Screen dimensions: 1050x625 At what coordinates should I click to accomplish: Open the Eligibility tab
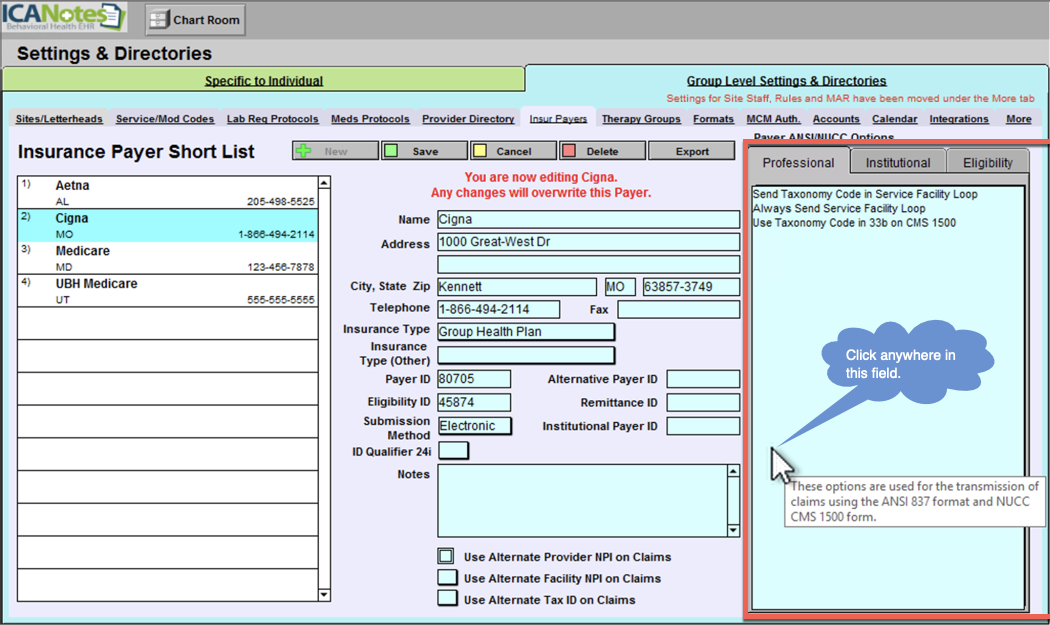(987, 162)
